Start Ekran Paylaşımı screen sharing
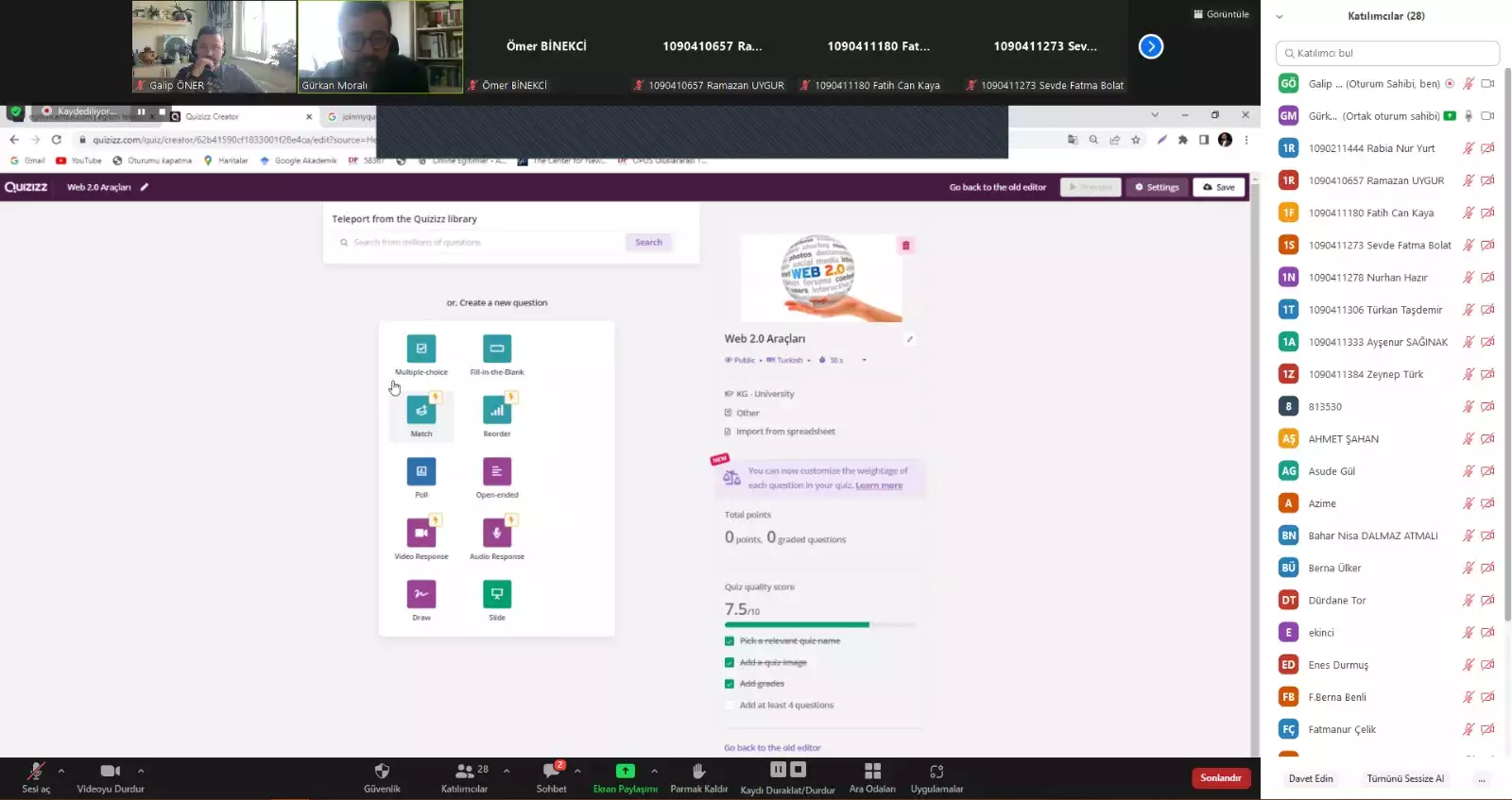Viewport: 1512px width, 800px height. pyautogui.click(x=626, y=778)
